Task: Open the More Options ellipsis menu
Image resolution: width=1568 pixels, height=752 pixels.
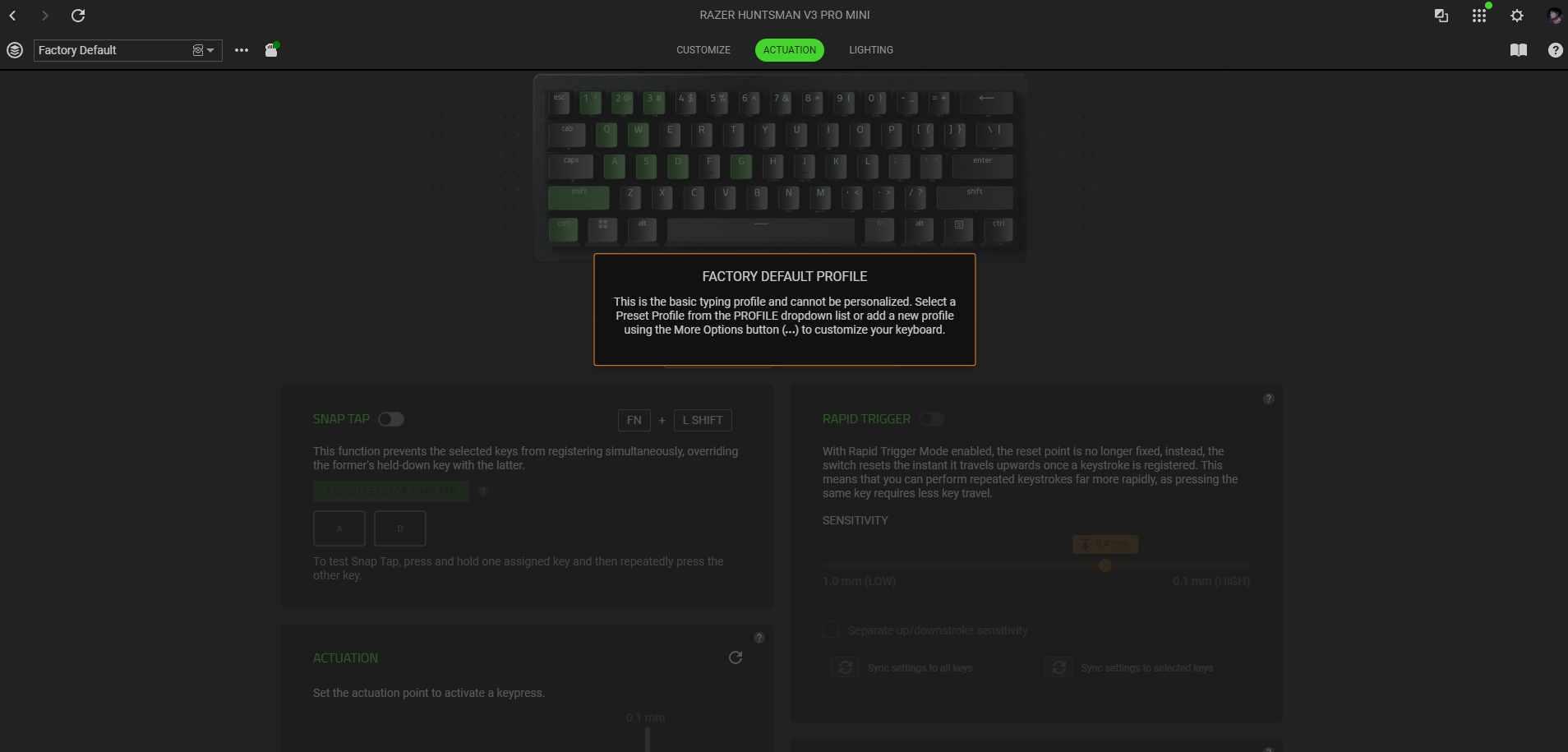Action: [242, 50]
